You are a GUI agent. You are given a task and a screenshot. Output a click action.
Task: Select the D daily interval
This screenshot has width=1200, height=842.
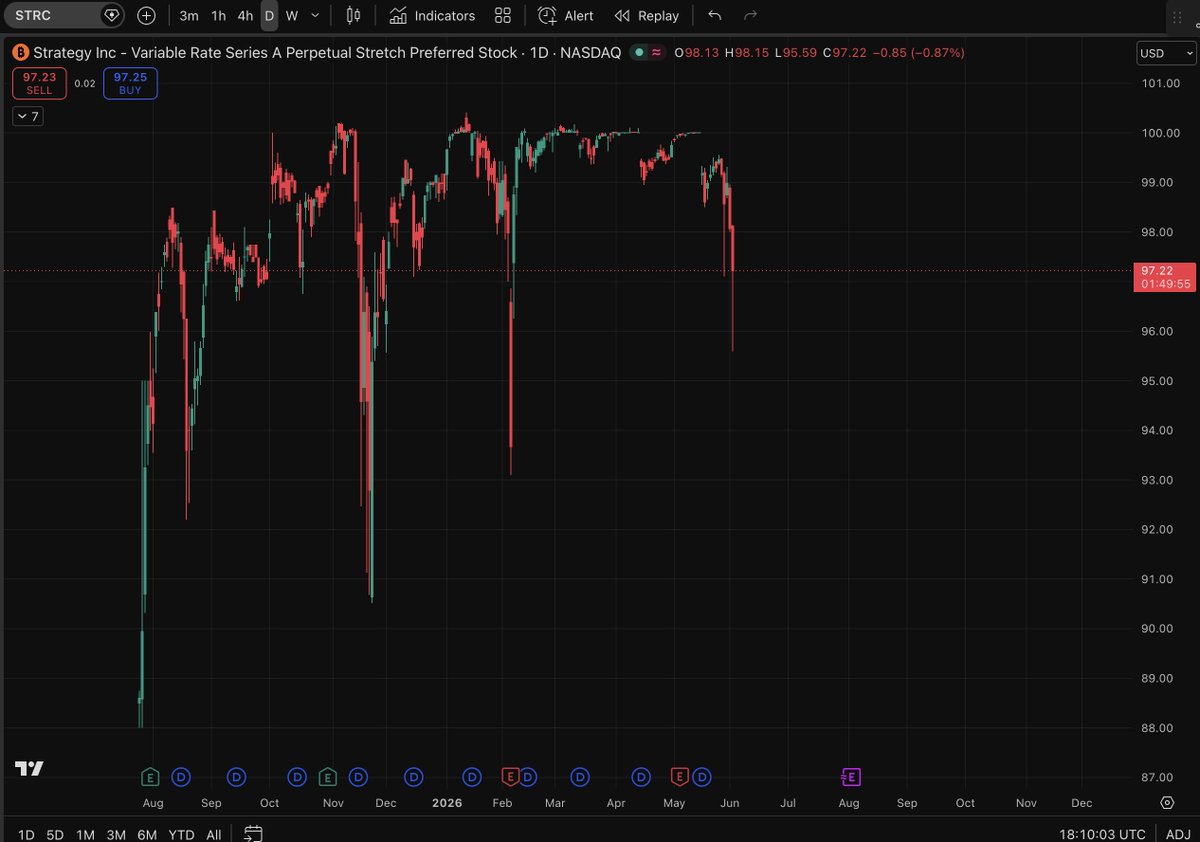coord(269,16)
